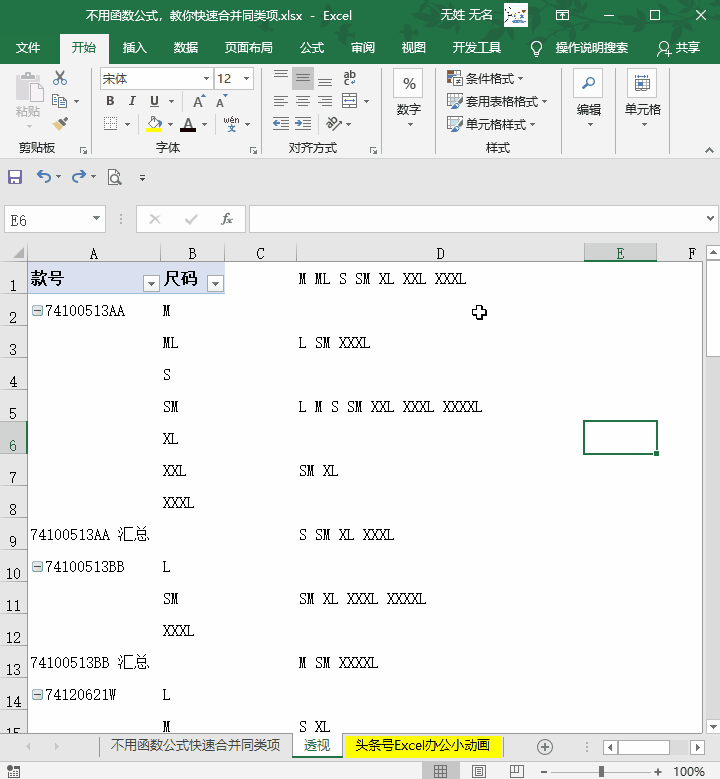Switch to the 公式 tab
Viewport: 720px width, 779px height.
pyautogui.click(x=312, y=48)
